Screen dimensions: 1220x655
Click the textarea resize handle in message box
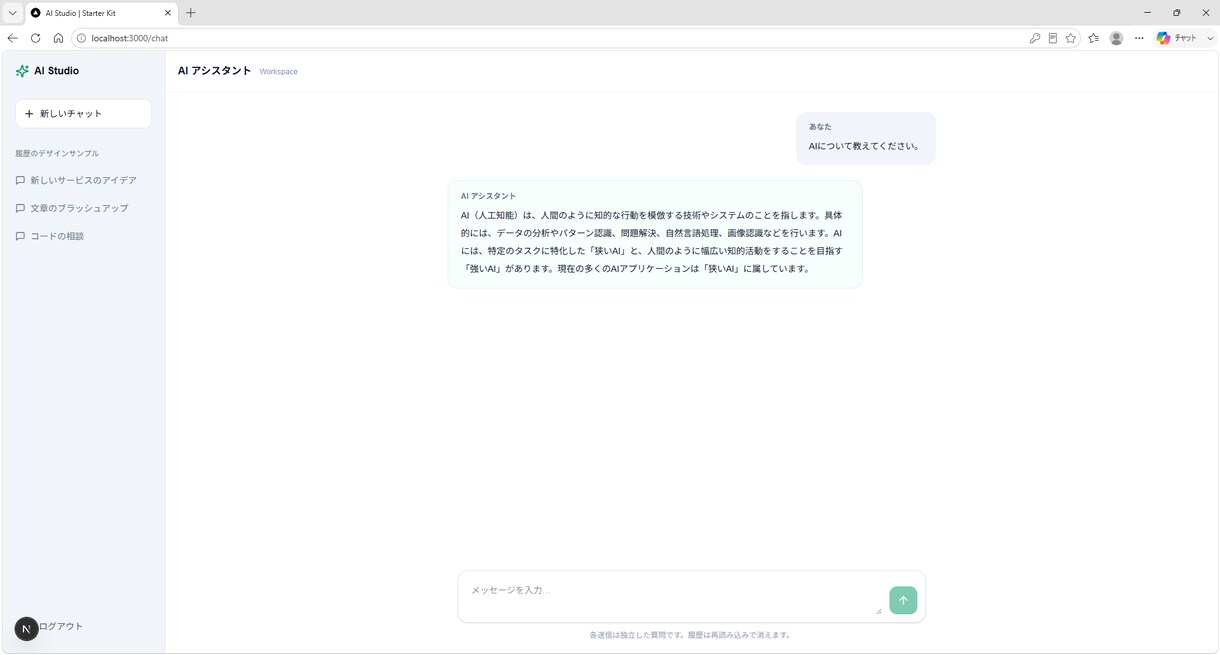[878, 610]
